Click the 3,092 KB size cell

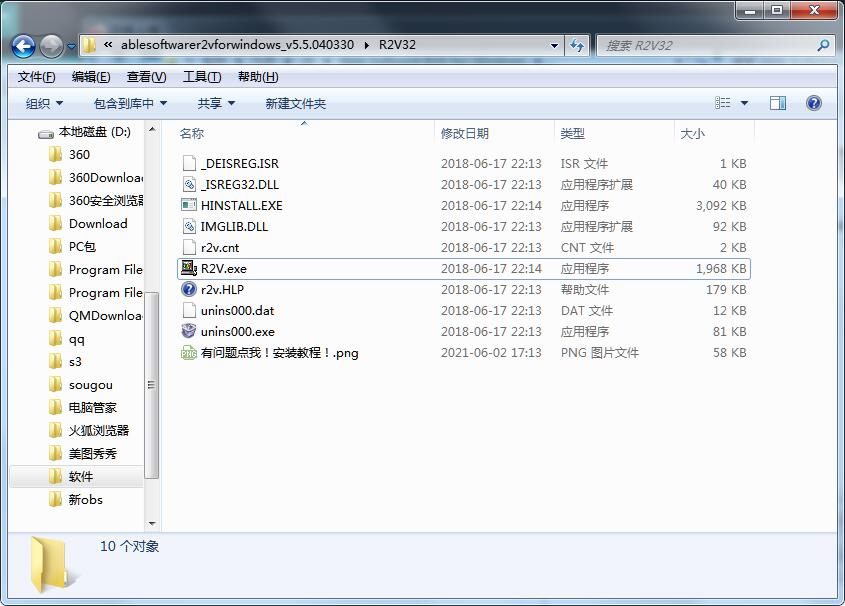(721, 205)
